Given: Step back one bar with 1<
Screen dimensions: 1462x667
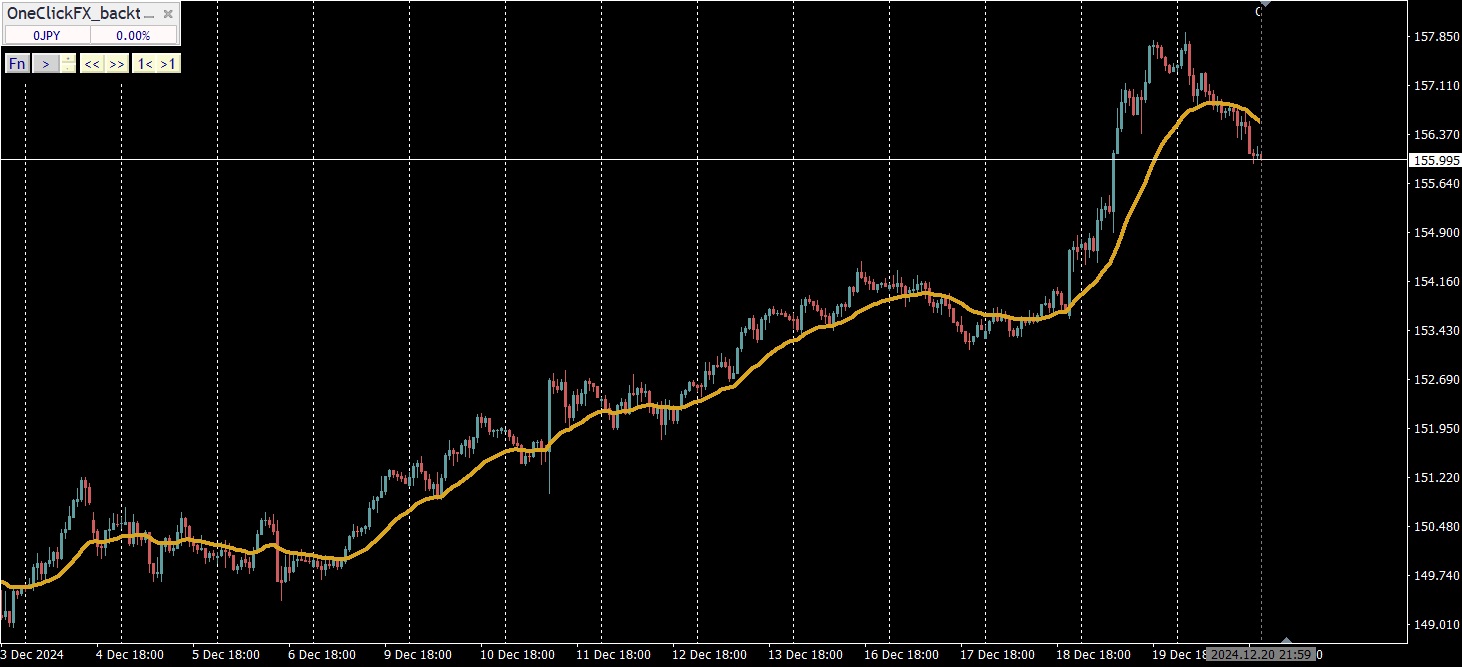Looking at the screenshot, I should coord(144,64).
